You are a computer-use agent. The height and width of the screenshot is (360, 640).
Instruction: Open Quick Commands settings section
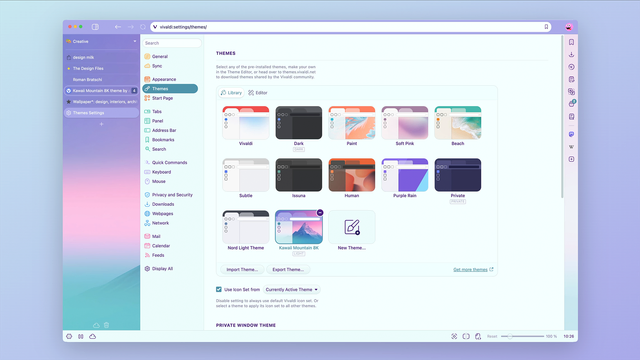(166, 162)
